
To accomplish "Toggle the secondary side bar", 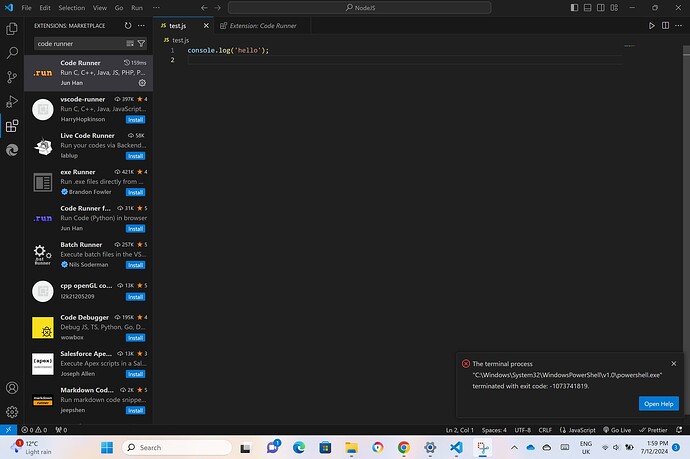I will coord(601,7).
